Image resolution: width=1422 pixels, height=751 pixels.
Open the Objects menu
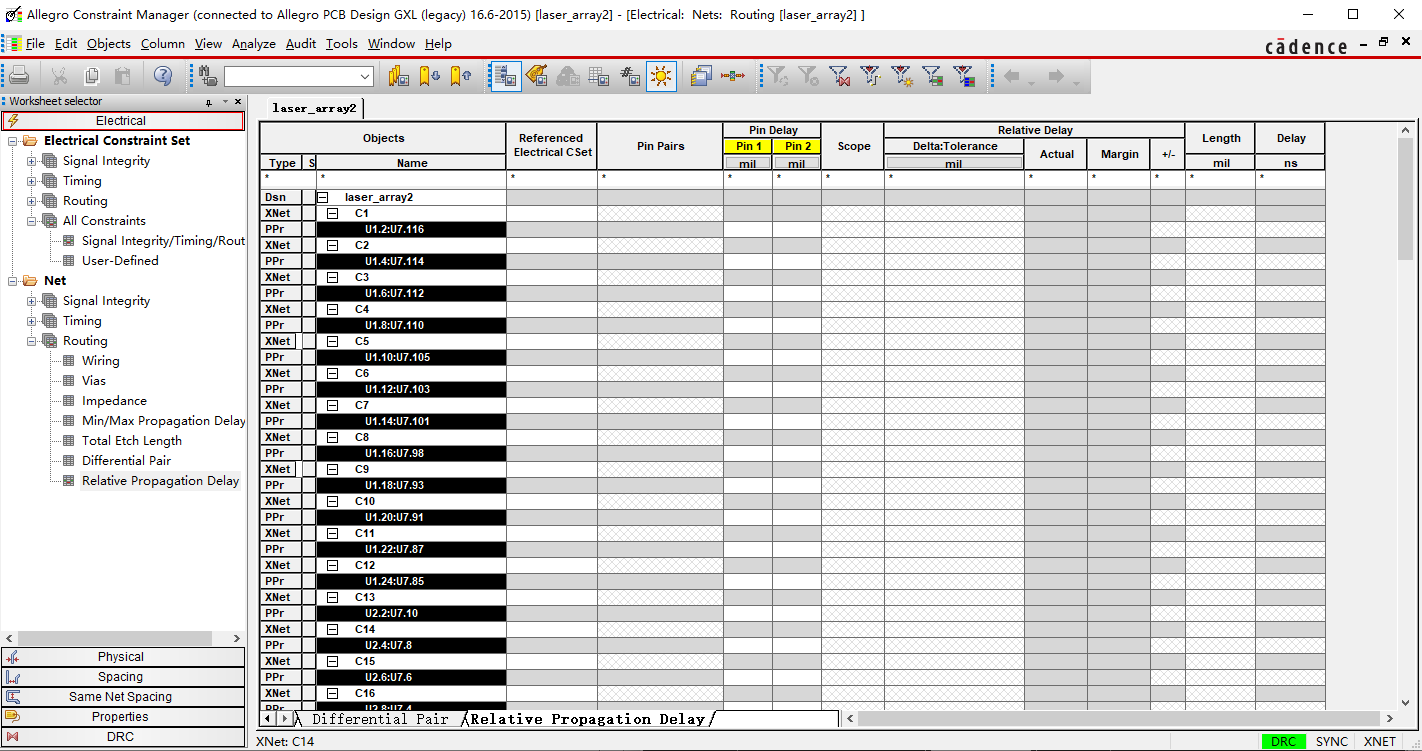tap(109, 44)
